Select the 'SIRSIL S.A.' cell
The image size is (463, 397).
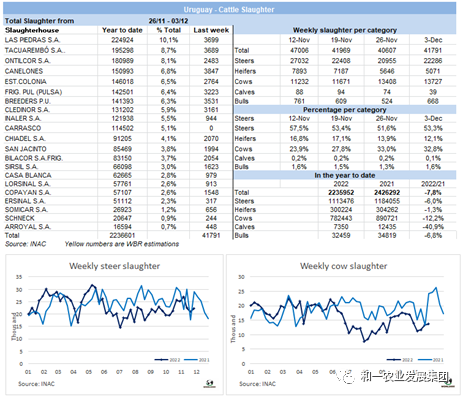click(x=21, y=167)
